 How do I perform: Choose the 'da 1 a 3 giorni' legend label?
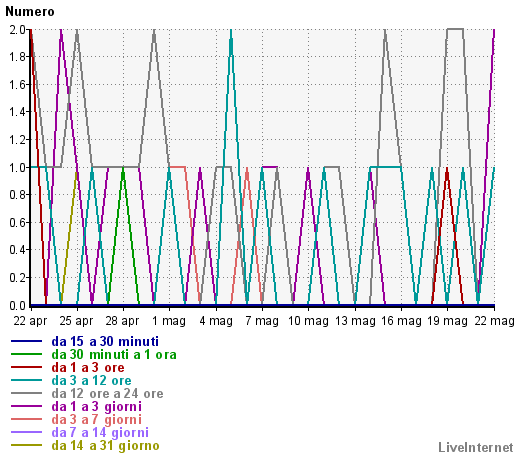point(97,406)
